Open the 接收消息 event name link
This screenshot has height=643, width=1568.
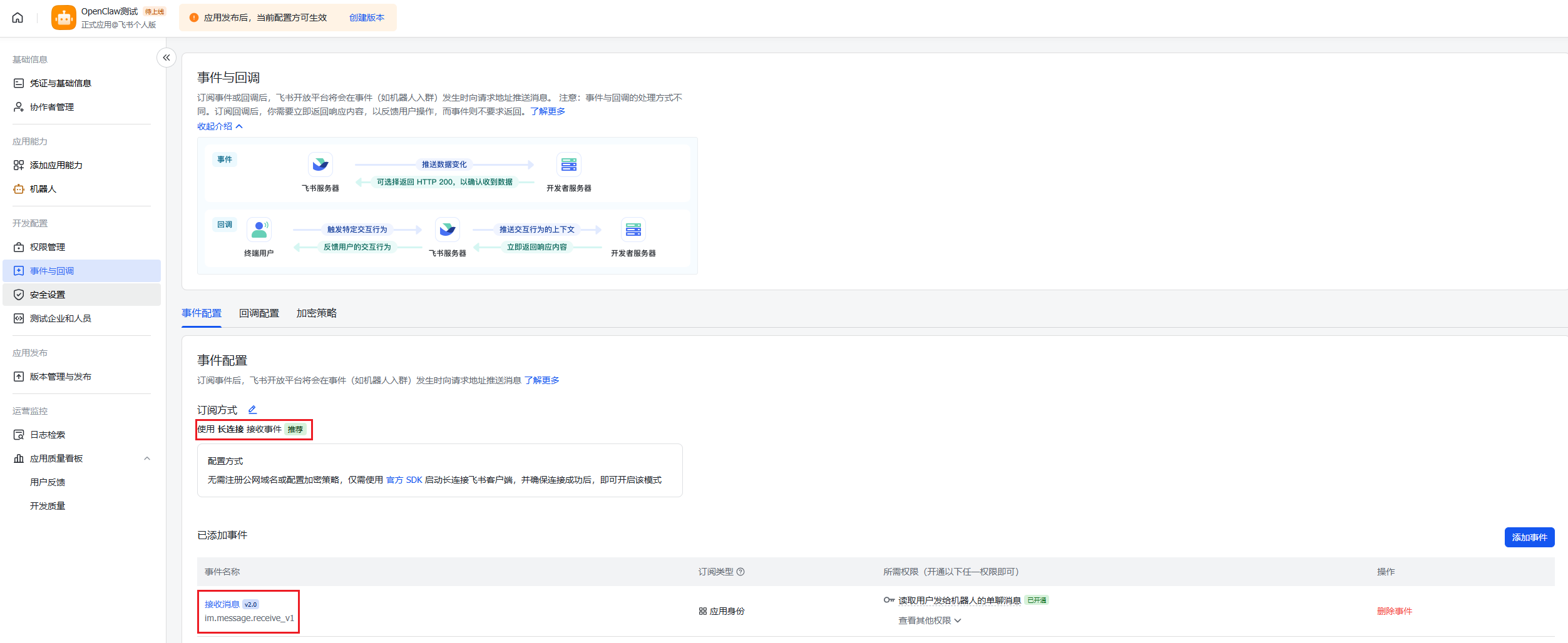[x=222, y=604]
